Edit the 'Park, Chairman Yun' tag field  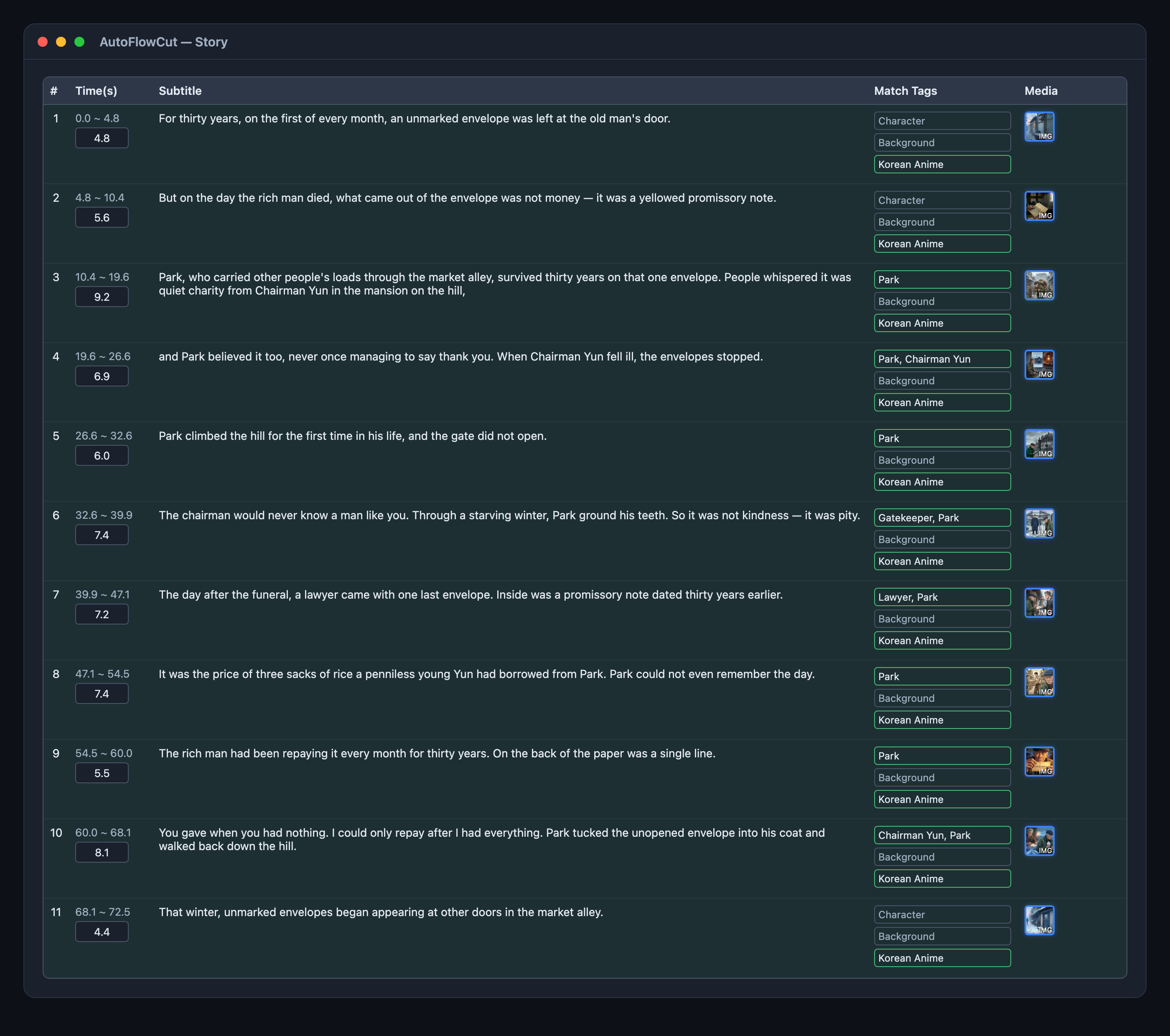(942, 359)
